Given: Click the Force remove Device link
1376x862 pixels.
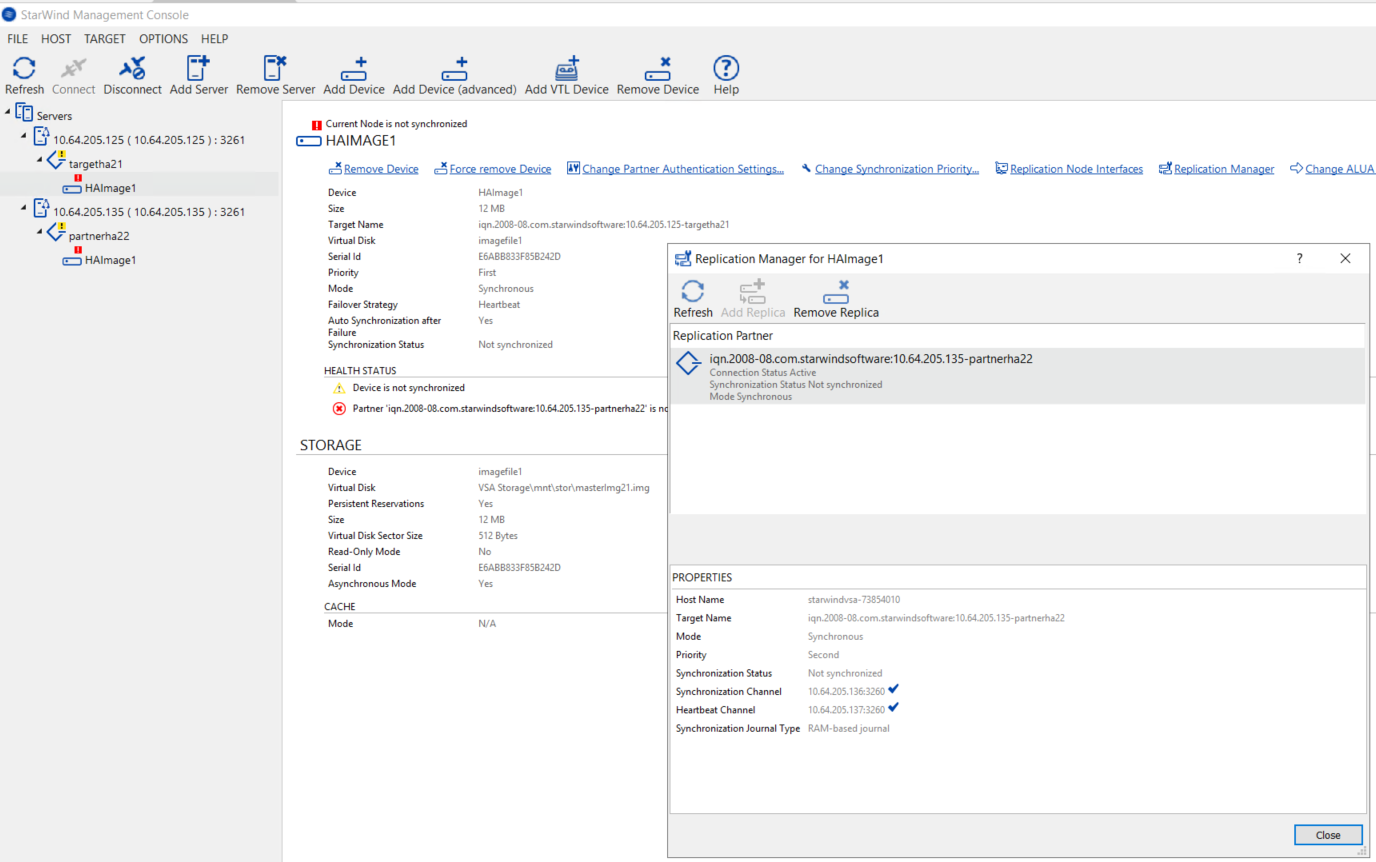Looking at the screenshot, I should point(500,169).
